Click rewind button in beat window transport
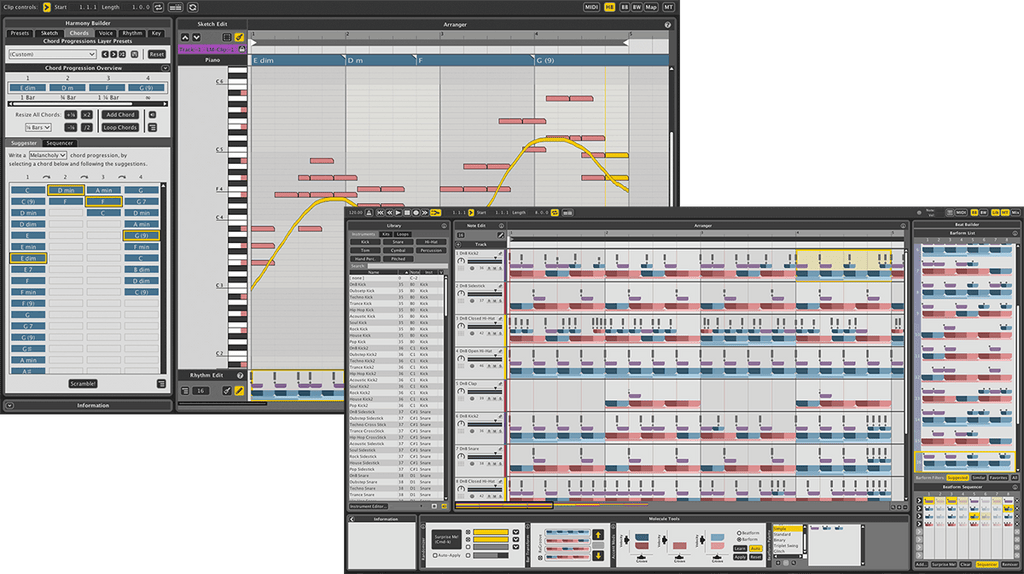1024x574 pixels. 390,213
